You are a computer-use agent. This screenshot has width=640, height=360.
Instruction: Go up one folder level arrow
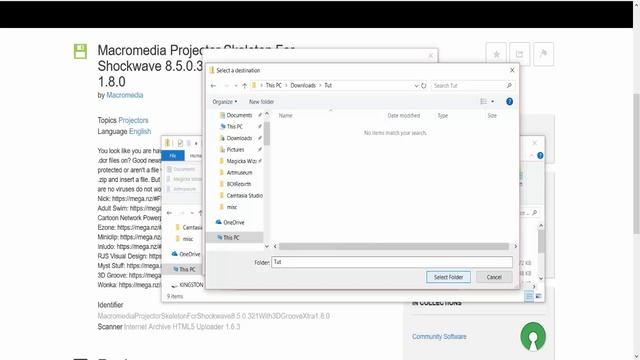244,86
